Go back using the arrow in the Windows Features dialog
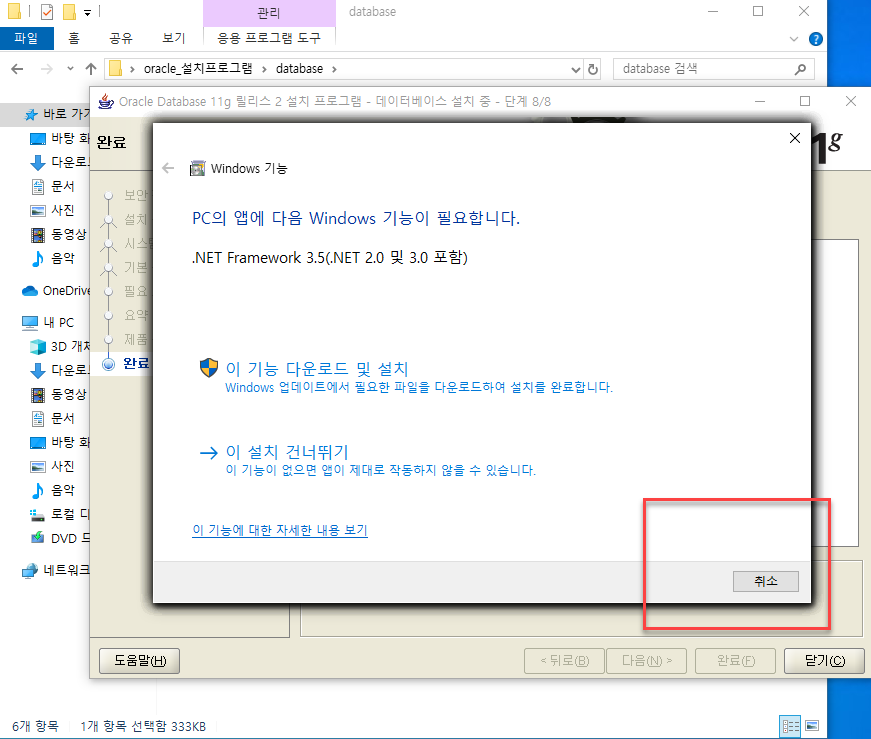The height and width of the screenshot is (739, 871). tap(168, 168)
